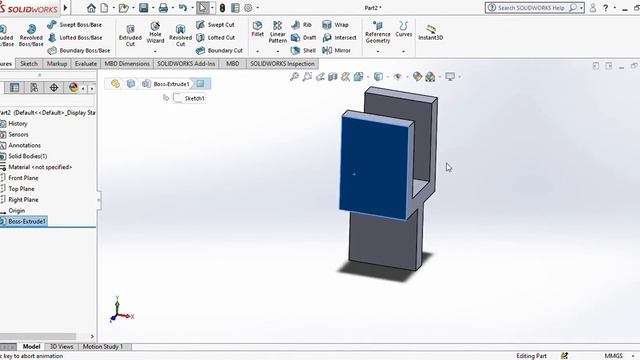640x360 pixels.
Task: Toggle Hide/Show Items eye icon
Action: [398, 76]
